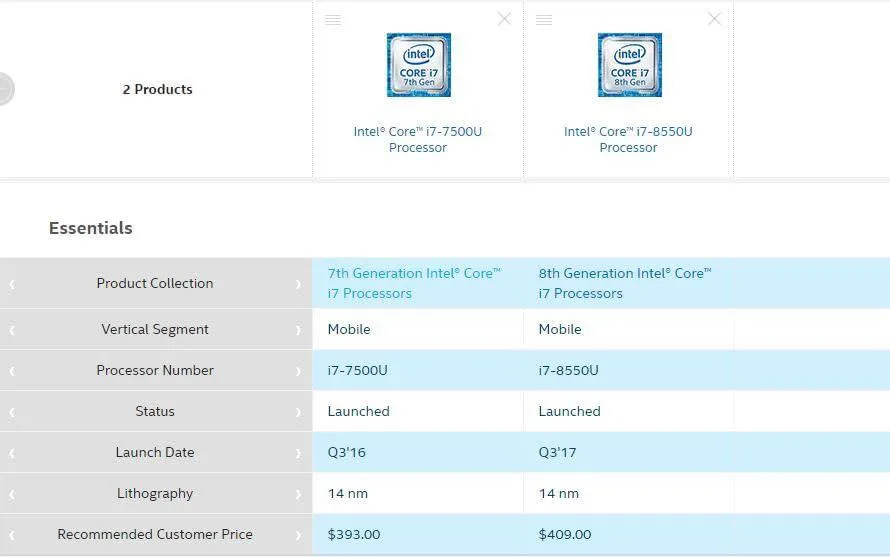890x557 pixels.
Task: Open the Intel Core i7-8550U Processor link
Action: pyautogui.click(x=628, y=139)
